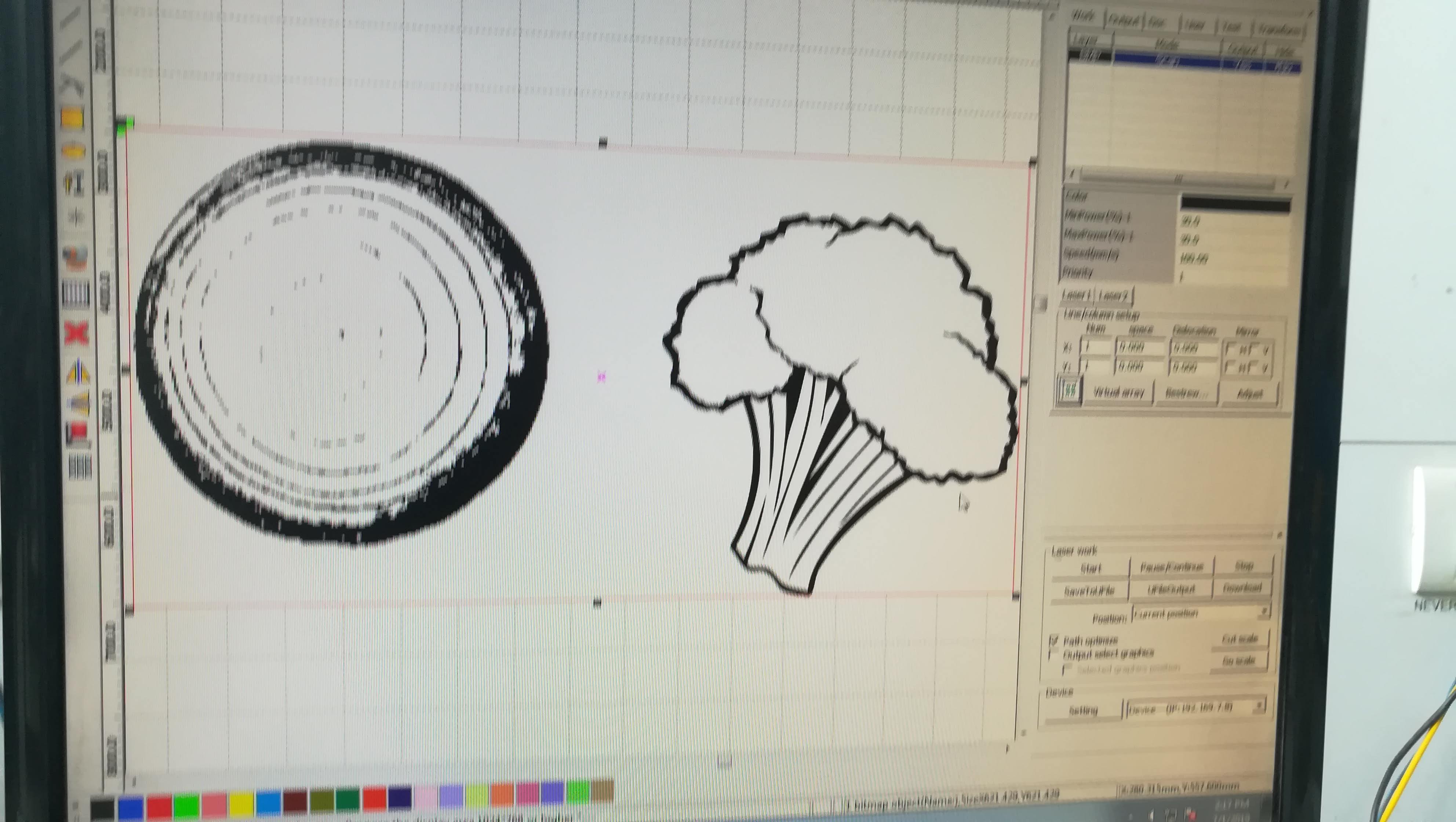The height and width of the screenshot is (822, 1456).
Task: Click the green array icon beside Virtual array
Action: (x=1069, y=390)
